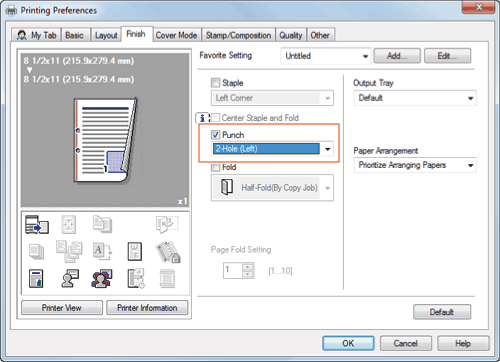Click the x1 copies indicator in preview
500x362 pixels.
[x=182, y=201]
